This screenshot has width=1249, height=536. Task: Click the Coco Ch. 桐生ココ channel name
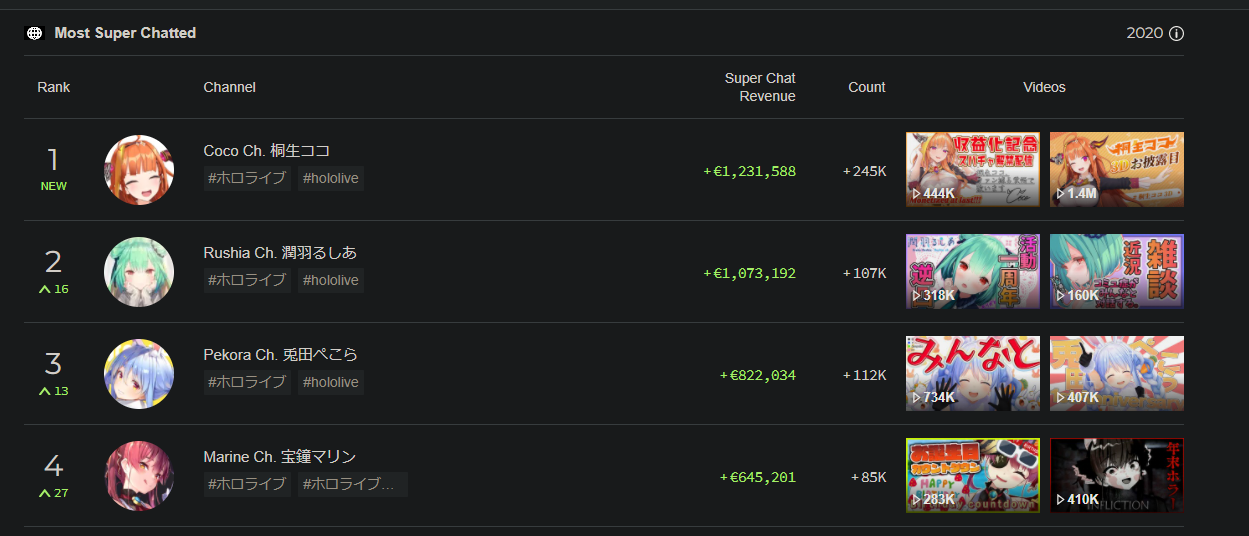[x=267, y=151]
